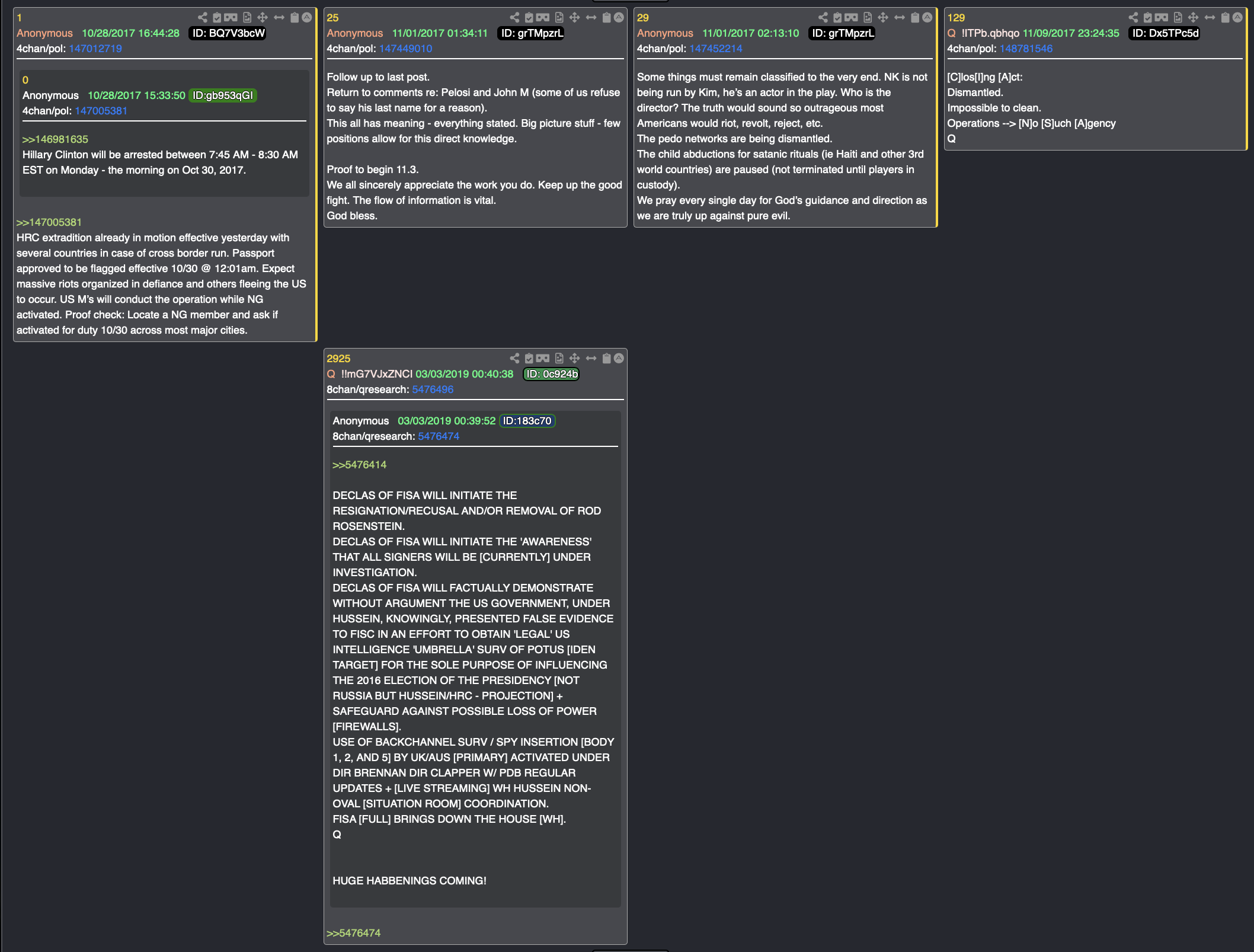Click the circled up-arrow icon on post 2925
The width and height of the screenshot is (1254, 952).
[x=619, y=359]
